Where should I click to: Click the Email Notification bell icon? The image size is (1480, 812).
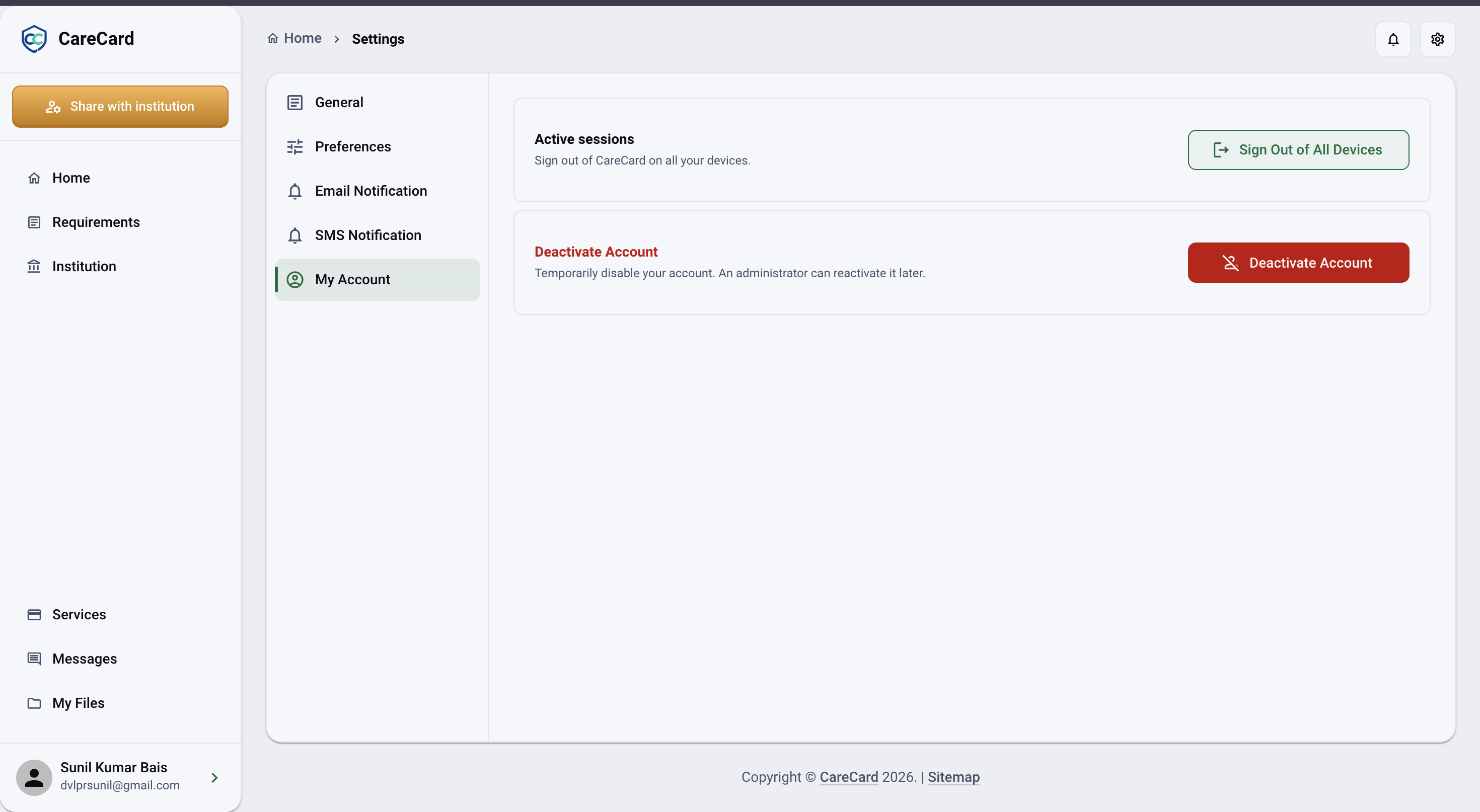[x=294, y=191]
